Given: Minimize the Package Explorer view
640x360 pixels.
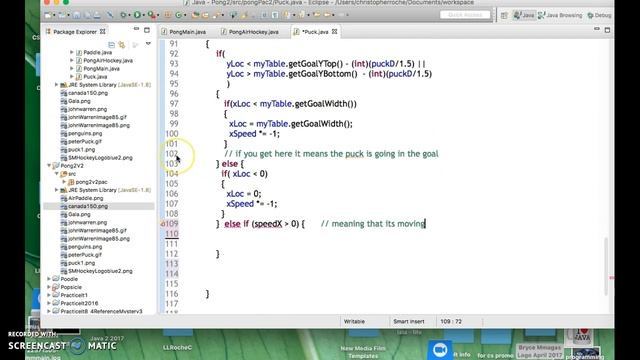Looking at the screenshot, I should [136, 30].
